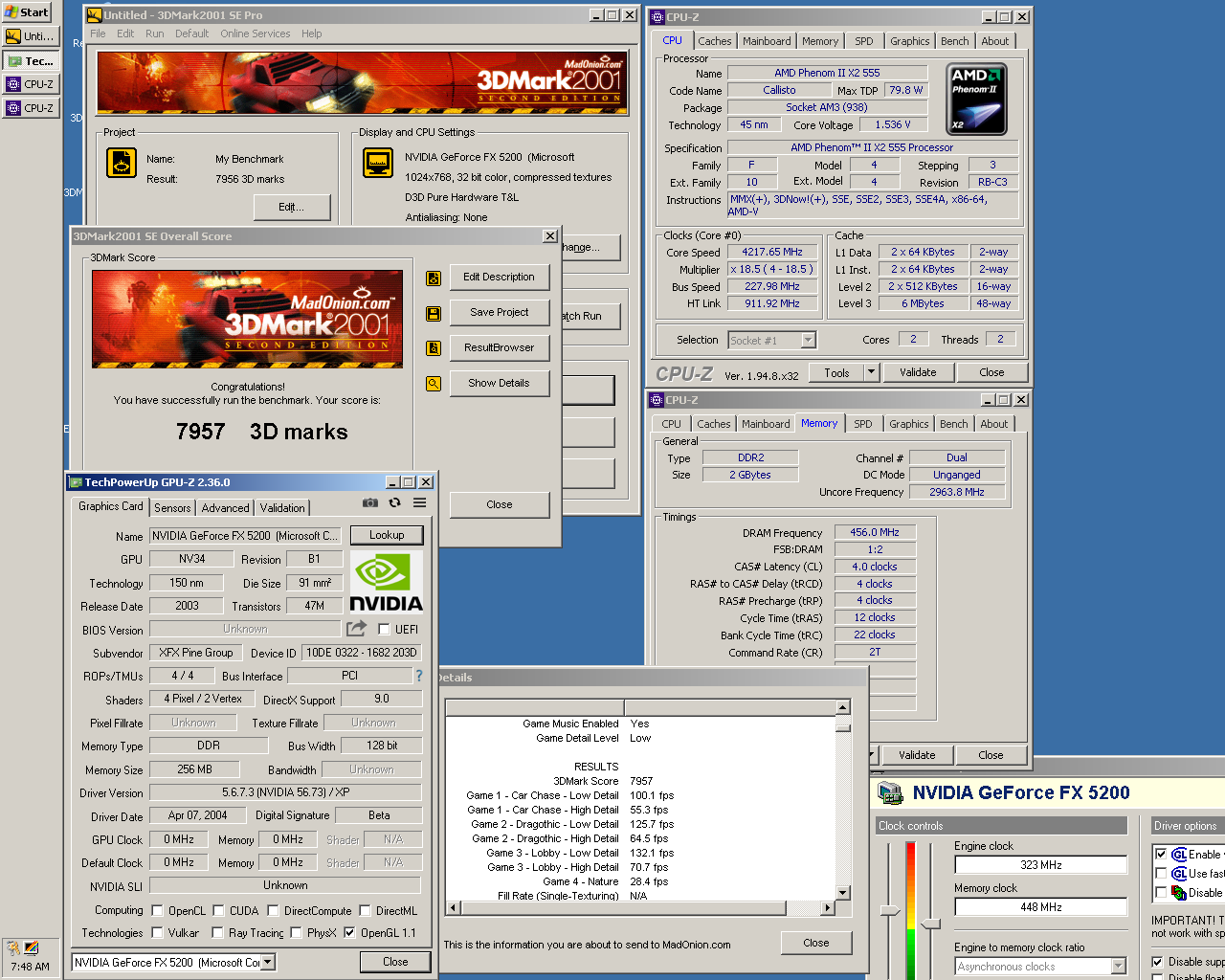Click the Start button on the taskbar
1225x980 pixels.
(27, 11)
